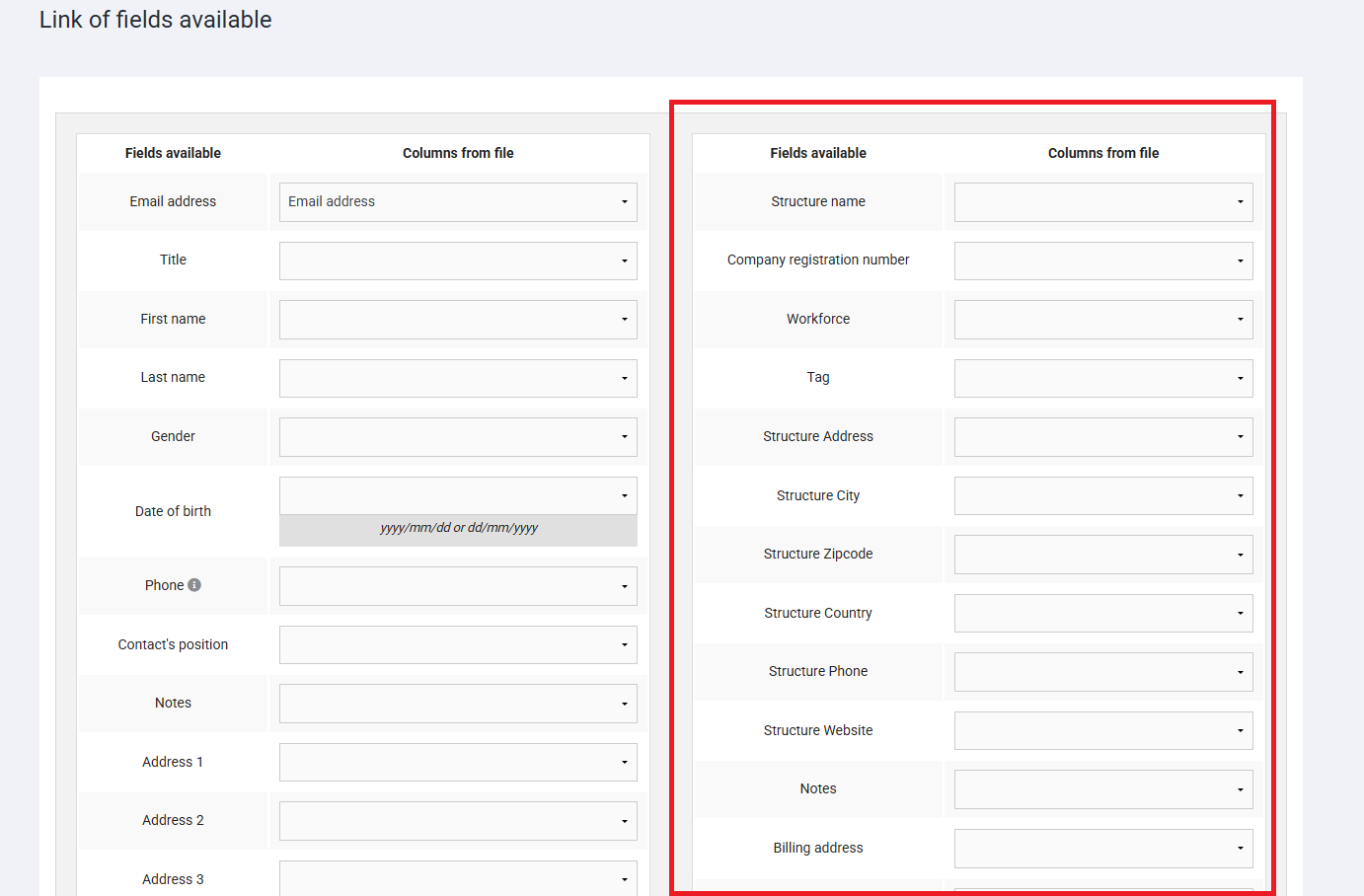Open the Structure name column dropdown
The image size is (1364, 896).
[1102, 202]
